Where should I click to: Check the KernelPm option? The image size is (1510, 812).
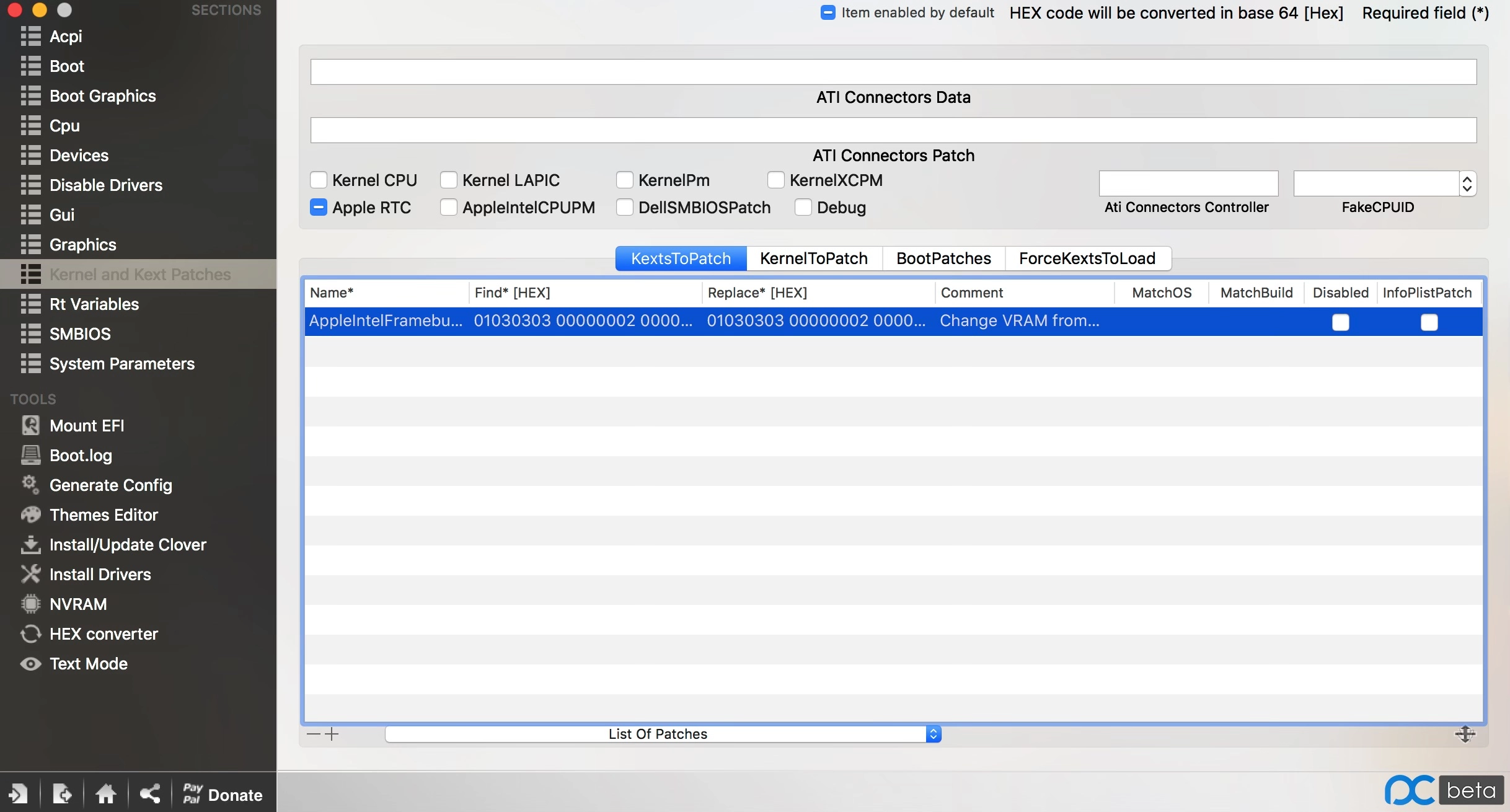pyautogui.click(x=625, y=180)
